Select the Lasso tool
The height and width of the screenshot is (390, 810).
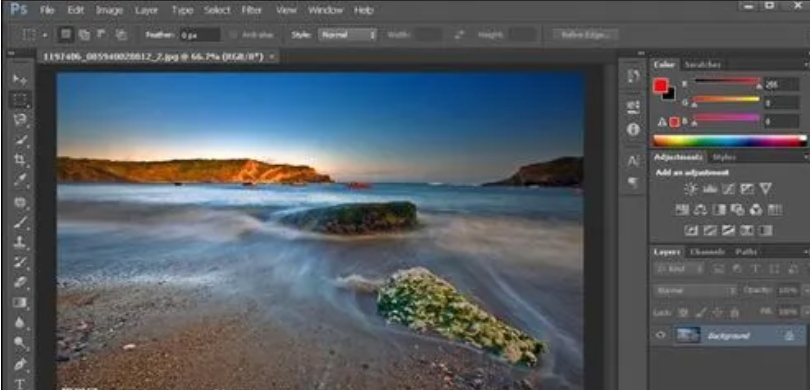pos(20,120)
